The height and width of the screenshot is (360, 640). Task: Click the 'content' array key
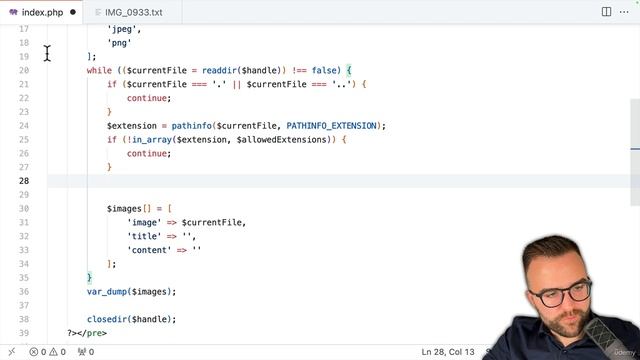click(149, 250)
